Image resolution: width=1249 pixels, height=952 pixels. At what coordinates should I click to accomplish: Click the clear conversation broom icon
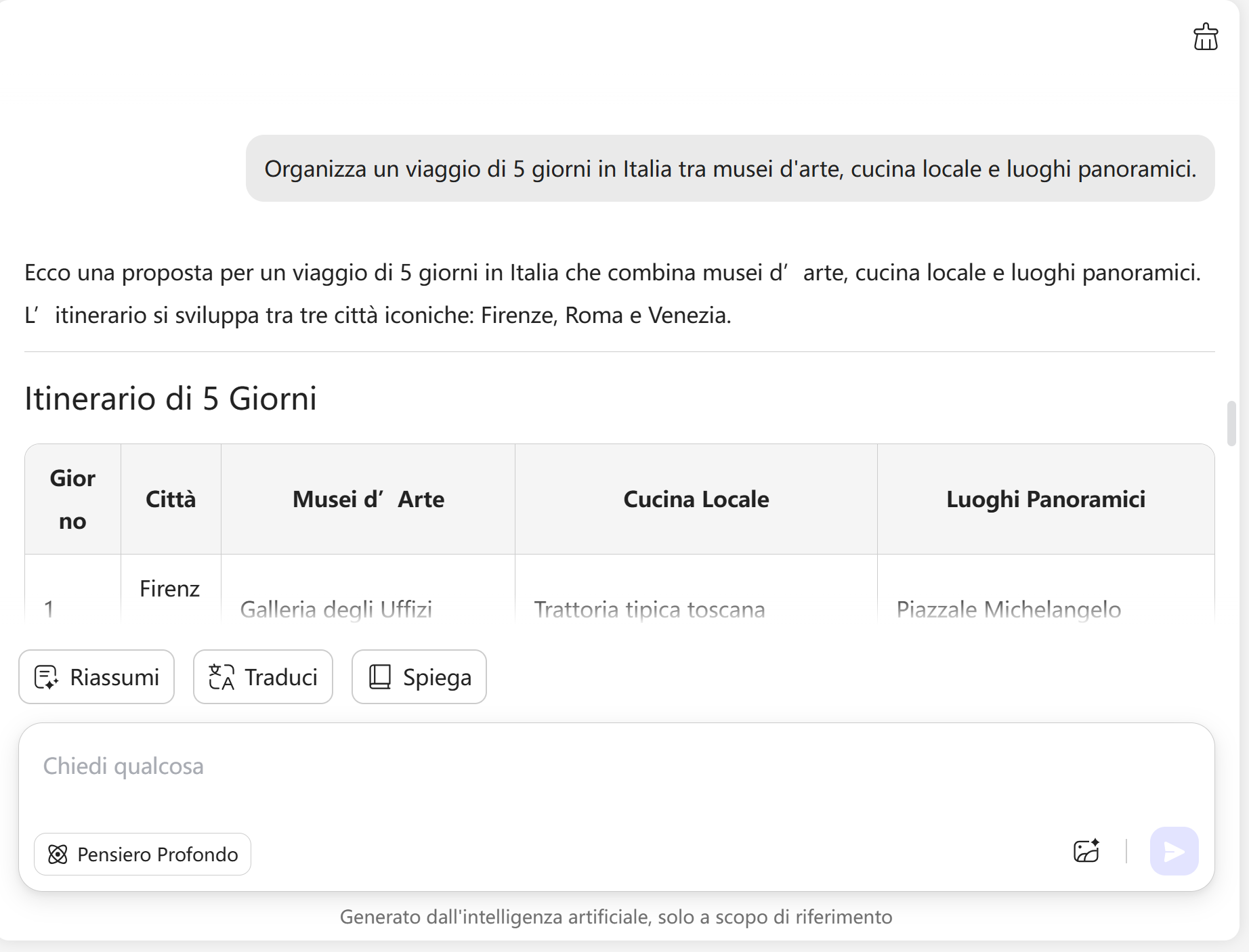[x=1205, y=37]
